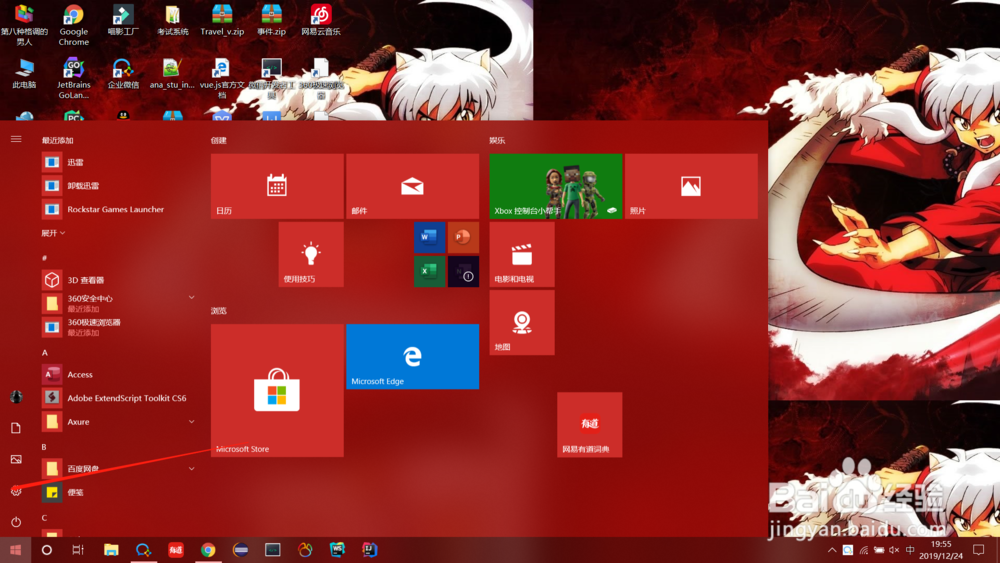Open 有道 red icon on taskbar
The width and height of the screenshot is (1000, 563).
(176, 550)
